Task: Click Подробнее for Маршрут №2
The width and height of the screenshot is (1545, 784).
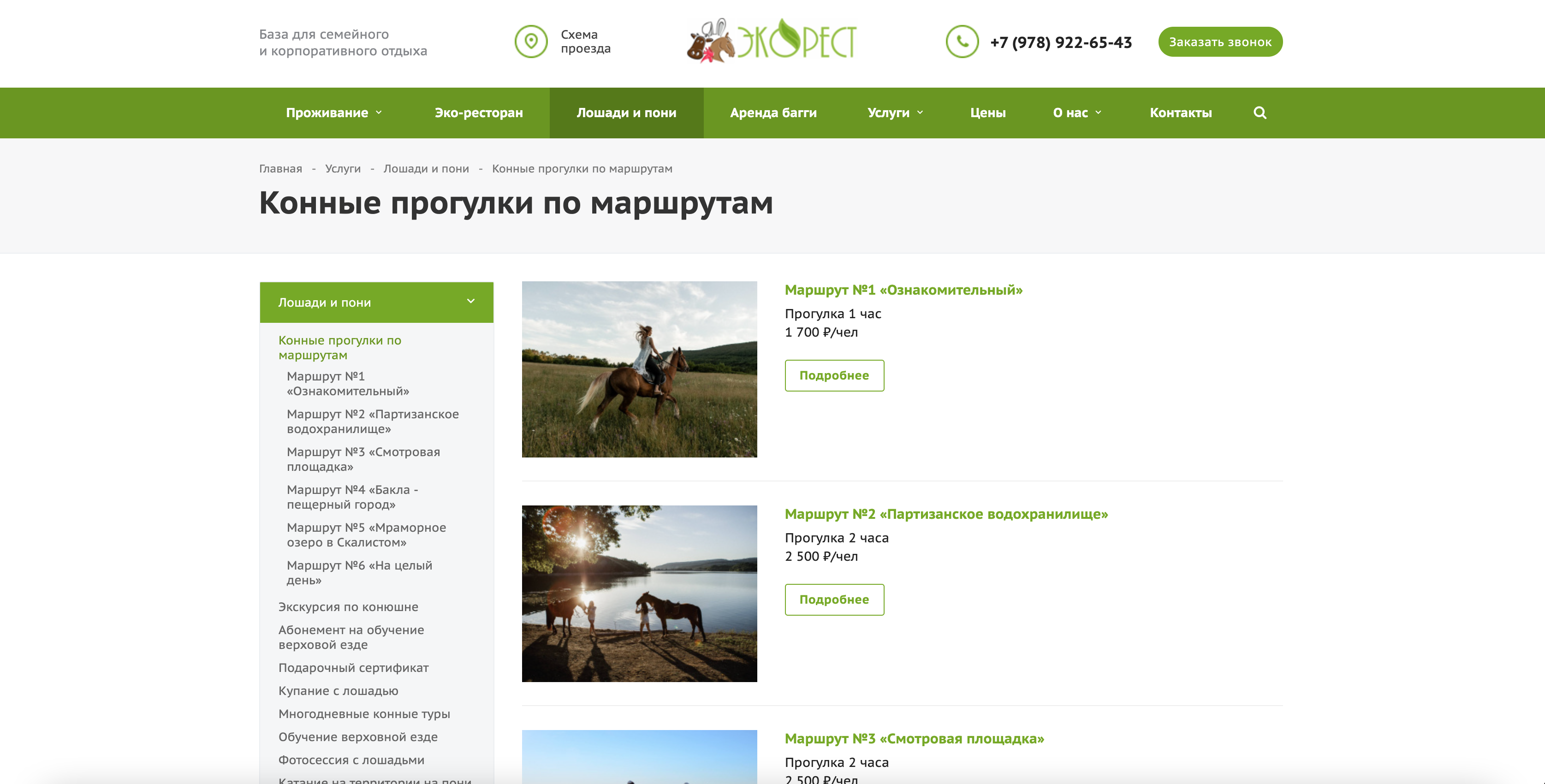Action: pyautogui.click(x=834, y=600)
